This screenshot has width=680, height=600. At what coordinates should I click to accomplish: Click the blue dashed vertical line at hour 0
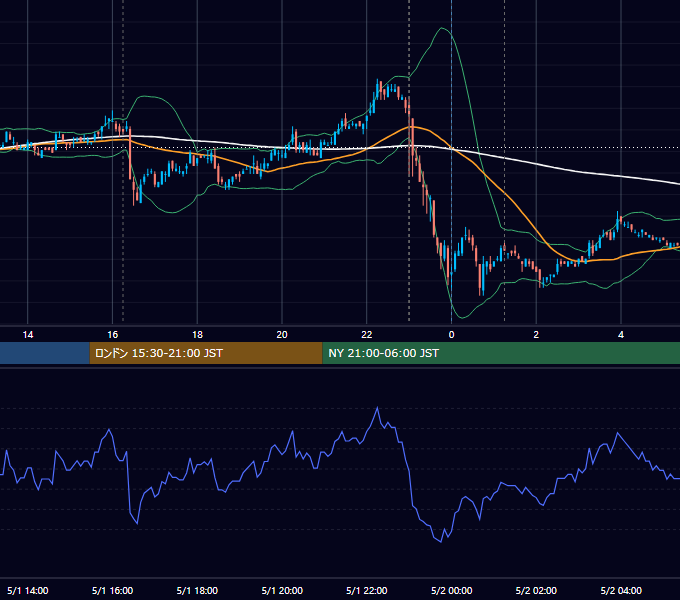pos(451,160)
